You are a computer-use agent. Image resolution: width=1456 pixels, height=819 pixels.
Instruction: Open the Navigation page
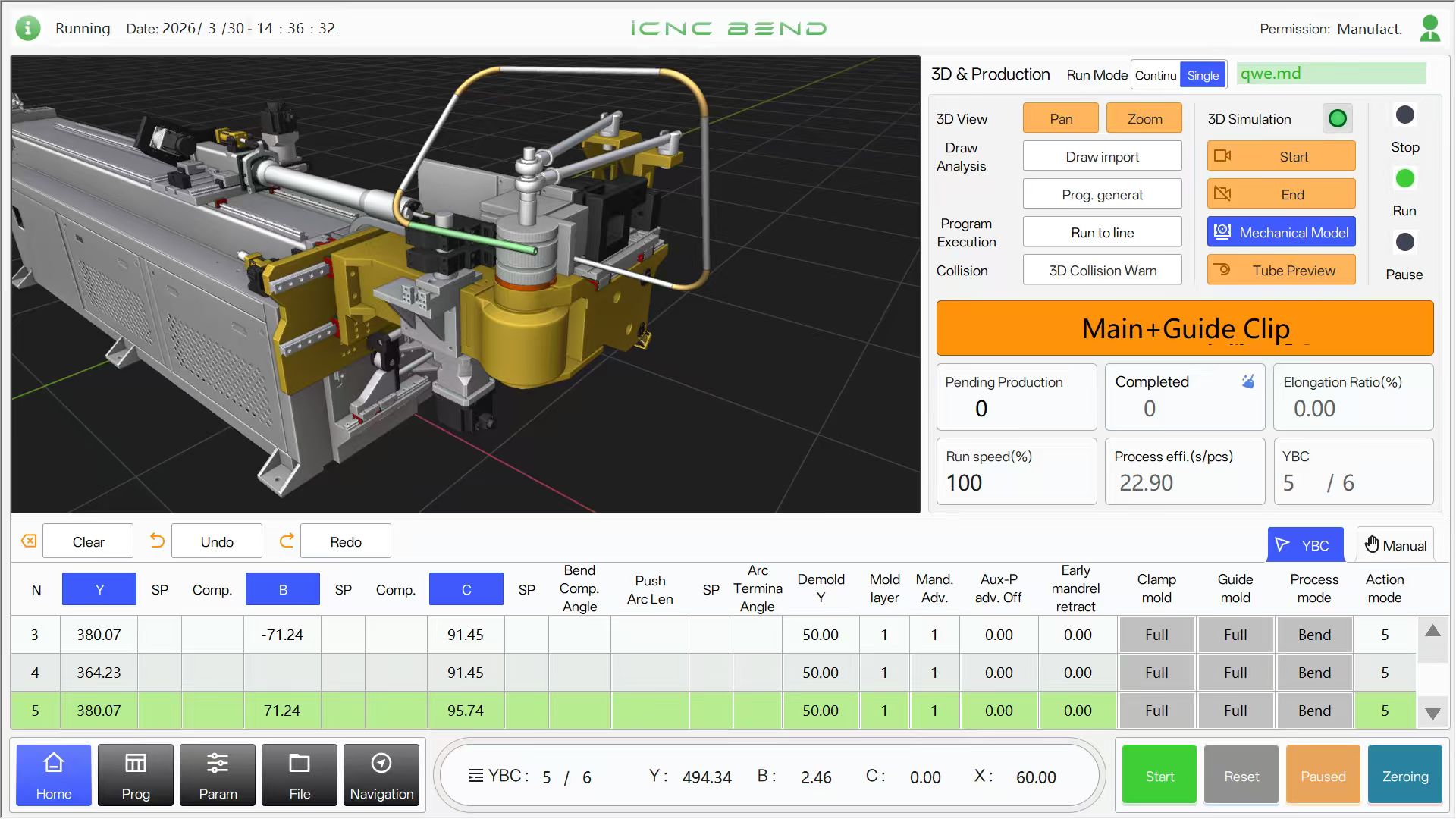tap(381, 775)
